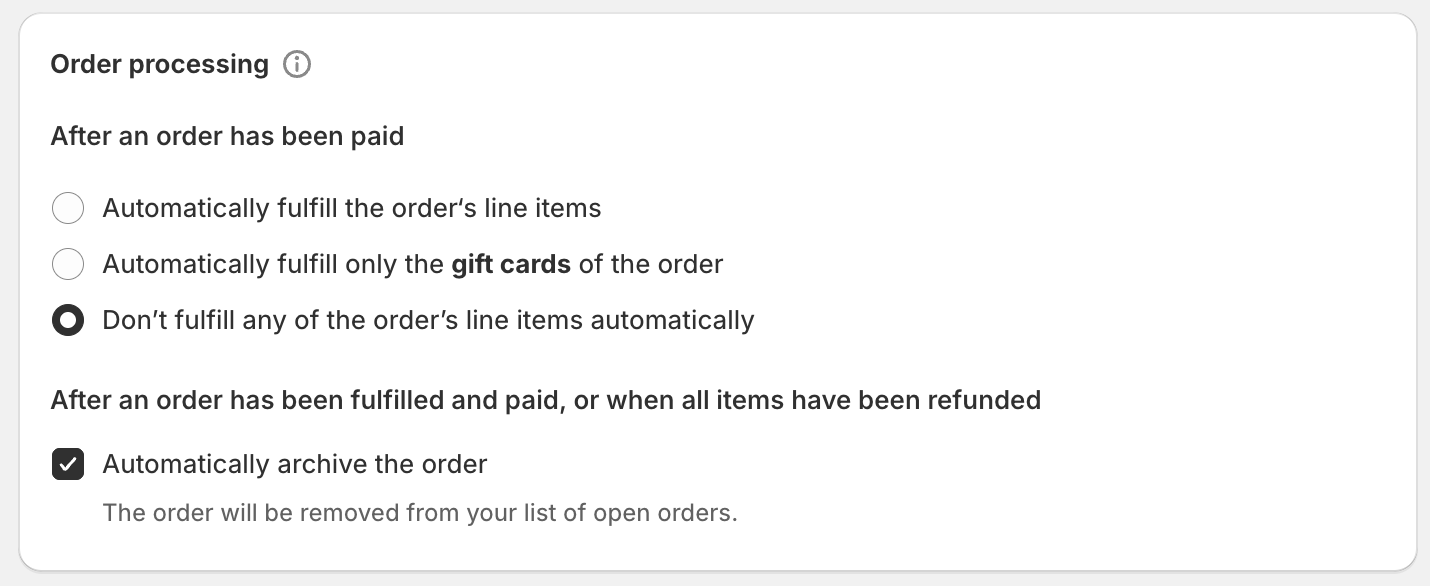The image size is (1430, 586).
Task: Click the white checkmark in the archive checkbox
Action: click(x=68, y=465)
